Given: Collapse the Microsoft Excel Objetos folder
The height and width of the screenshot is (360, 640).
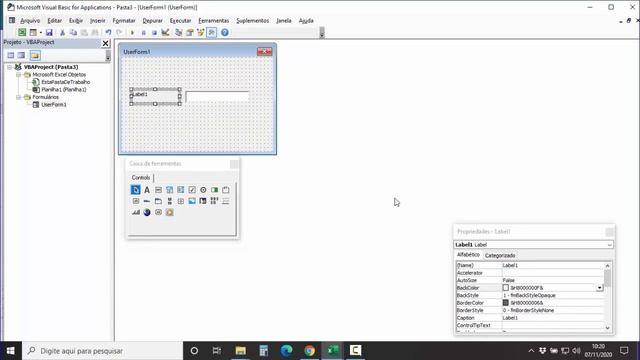Looking at the screenshot, I should pos(18,75).
